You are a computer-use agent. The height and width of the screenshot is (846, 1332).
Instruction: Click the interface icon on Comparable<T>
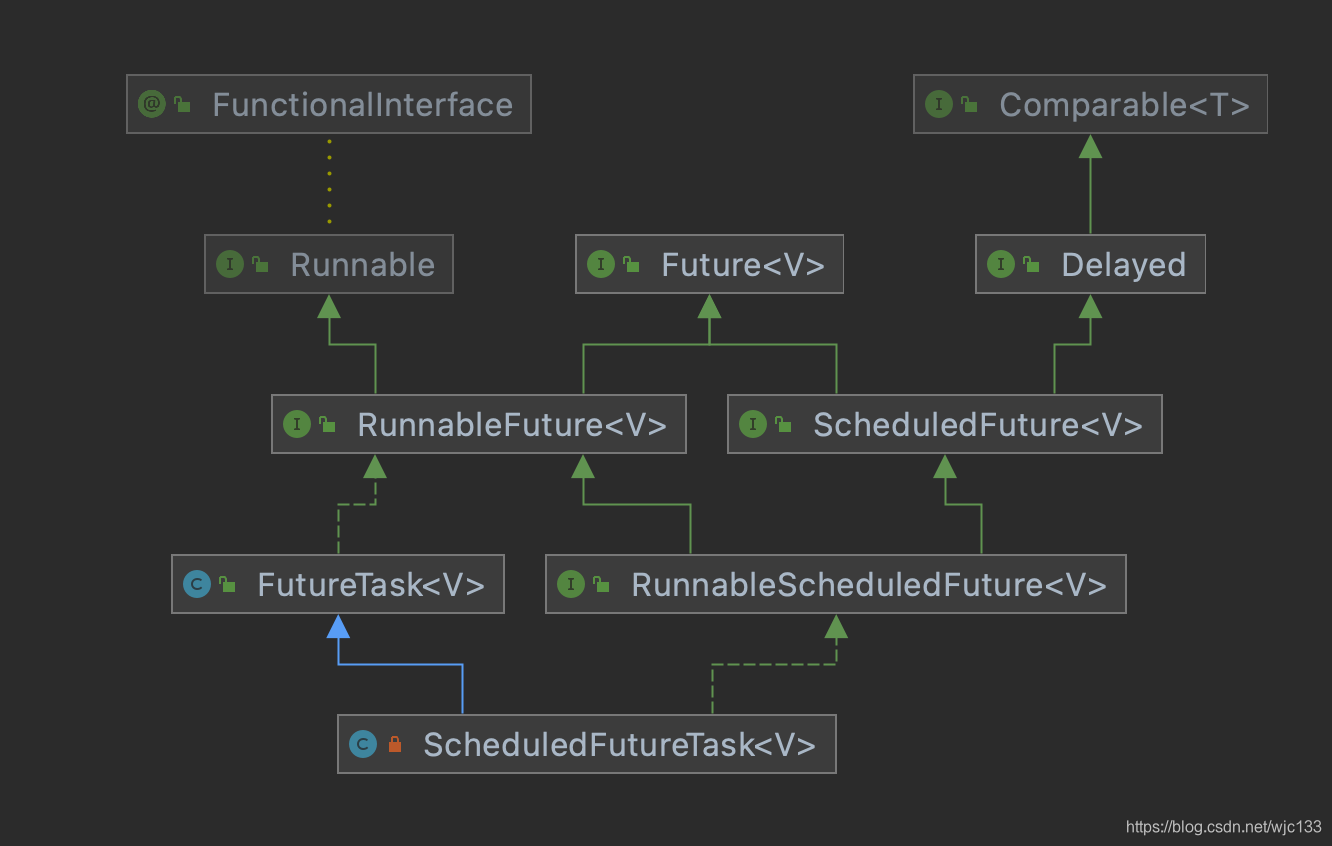coord(939,104)
